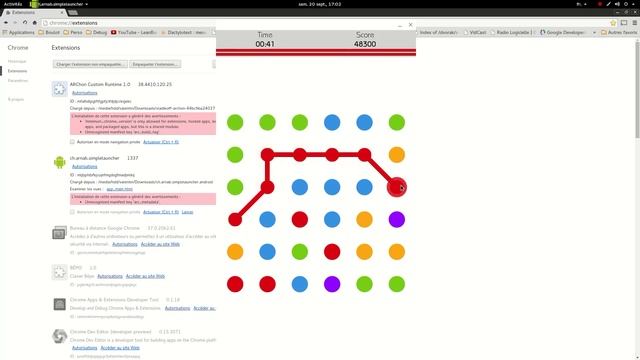
Task: Open Autorisations link for ch.arnab.simplelauncher
Action: [x=84, y=167]
